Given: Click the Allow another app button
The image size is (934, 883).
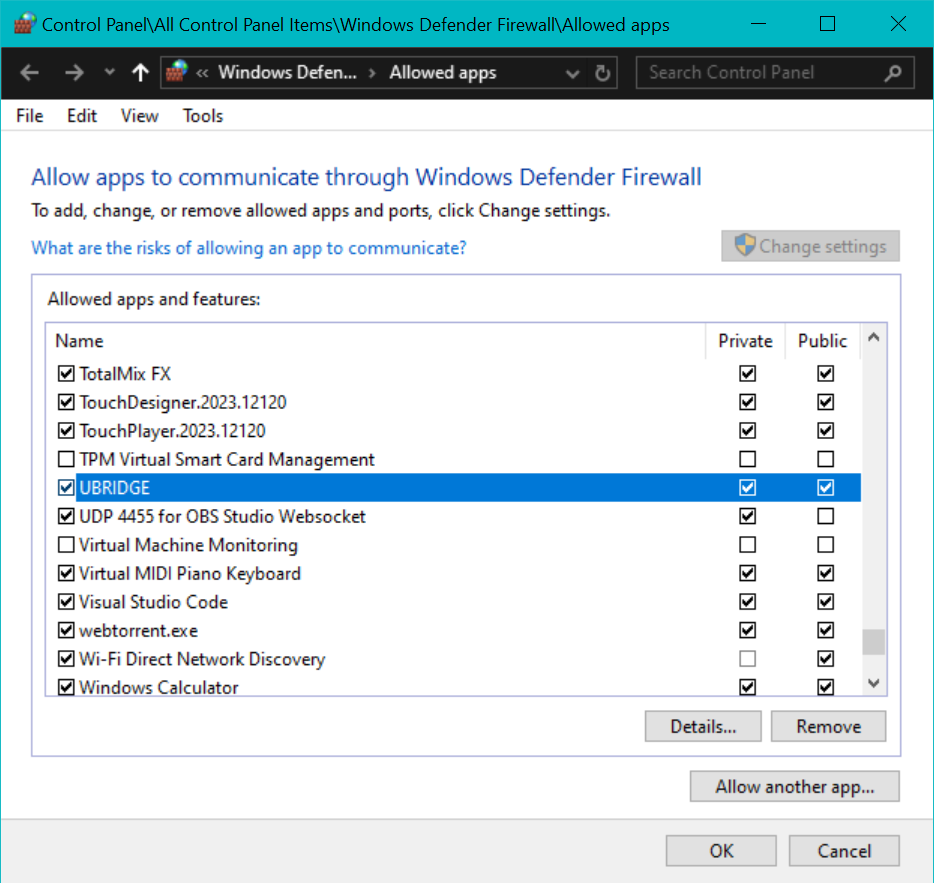Looking at the screenshot, I should [x=794, y=787].
